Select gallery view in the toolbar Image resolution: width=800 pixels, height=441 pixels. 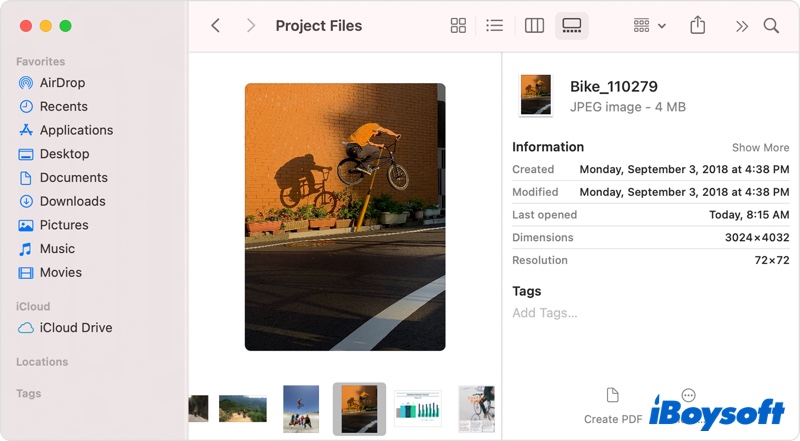572,26
